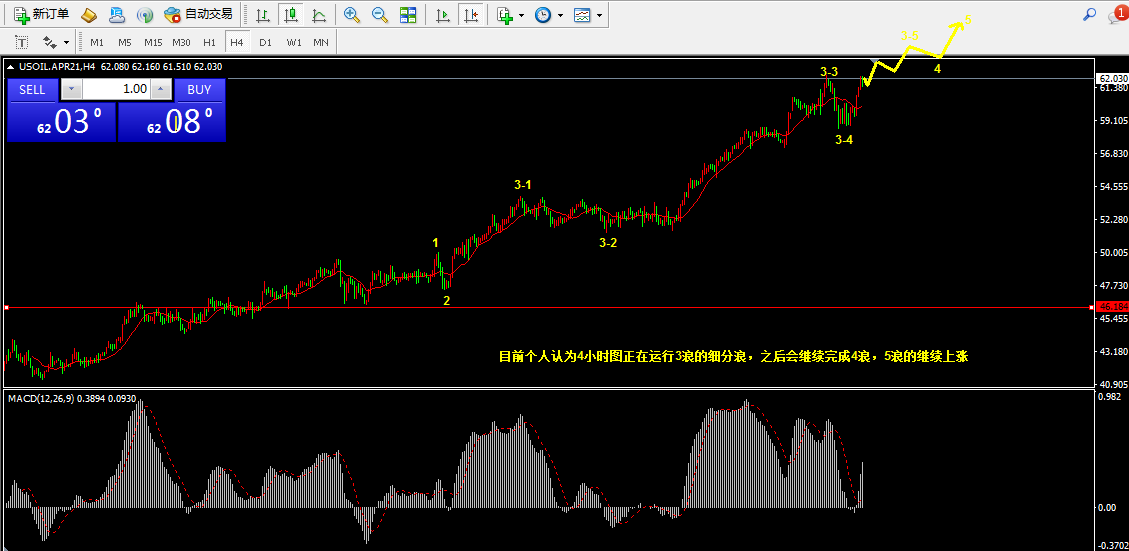This screenshot has height=551, width=1129.
Task: Increase lot volume with up arrow
Action: tap(162, 89)
